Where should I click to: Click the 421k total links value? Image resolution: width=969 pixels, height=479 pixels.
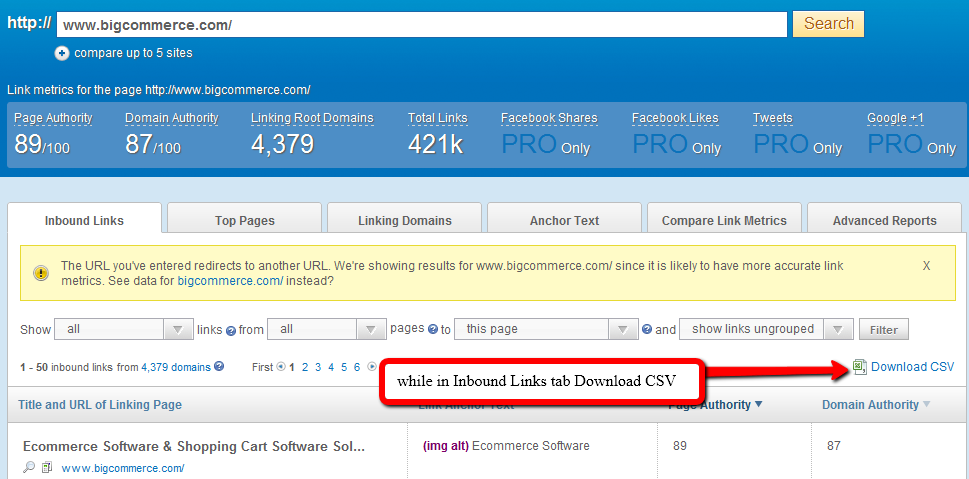pos(436,143)
